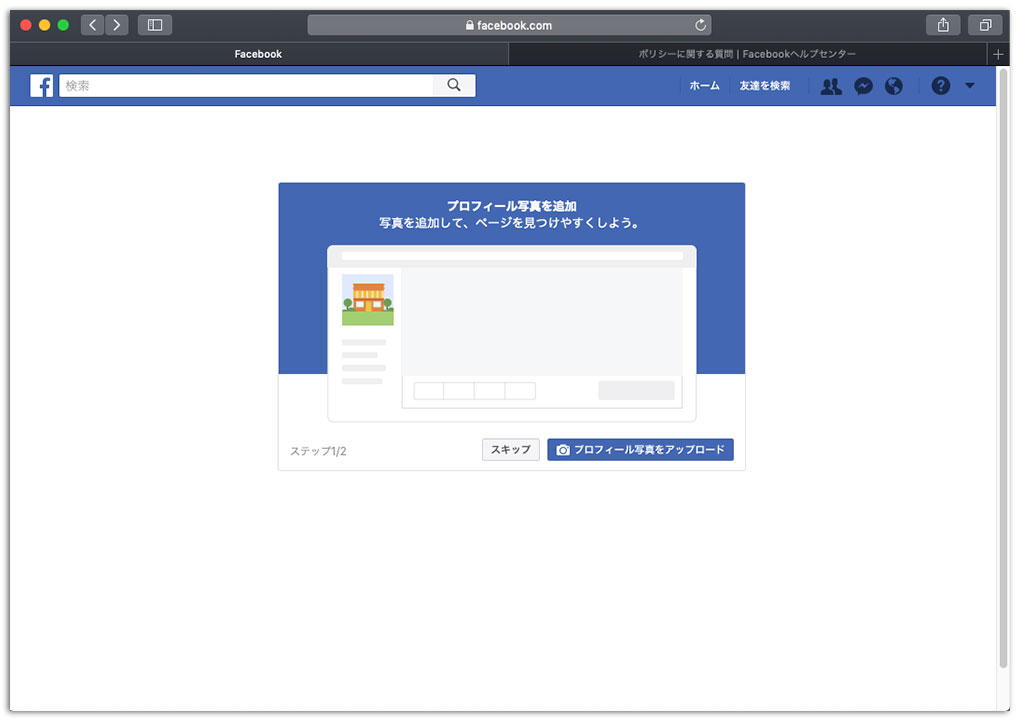Image resolution: width=1020 pixels, height=721 pixels.
Task: Click the camera icon on upload button
Action: click(x=565, y=449)
